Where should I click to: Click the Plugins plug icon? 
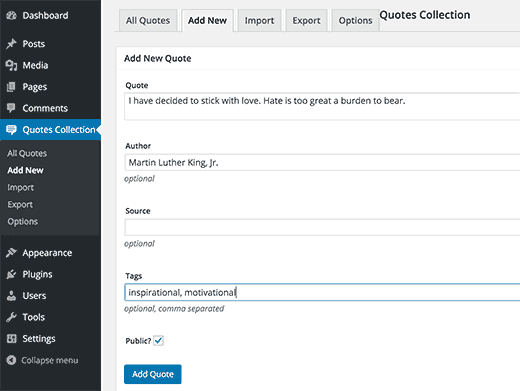(11, 274)
